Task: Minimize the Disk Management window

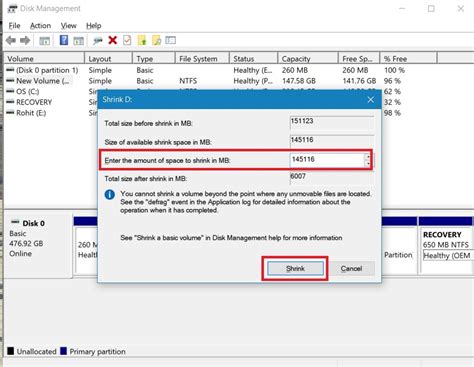Action: click(402, 9)
